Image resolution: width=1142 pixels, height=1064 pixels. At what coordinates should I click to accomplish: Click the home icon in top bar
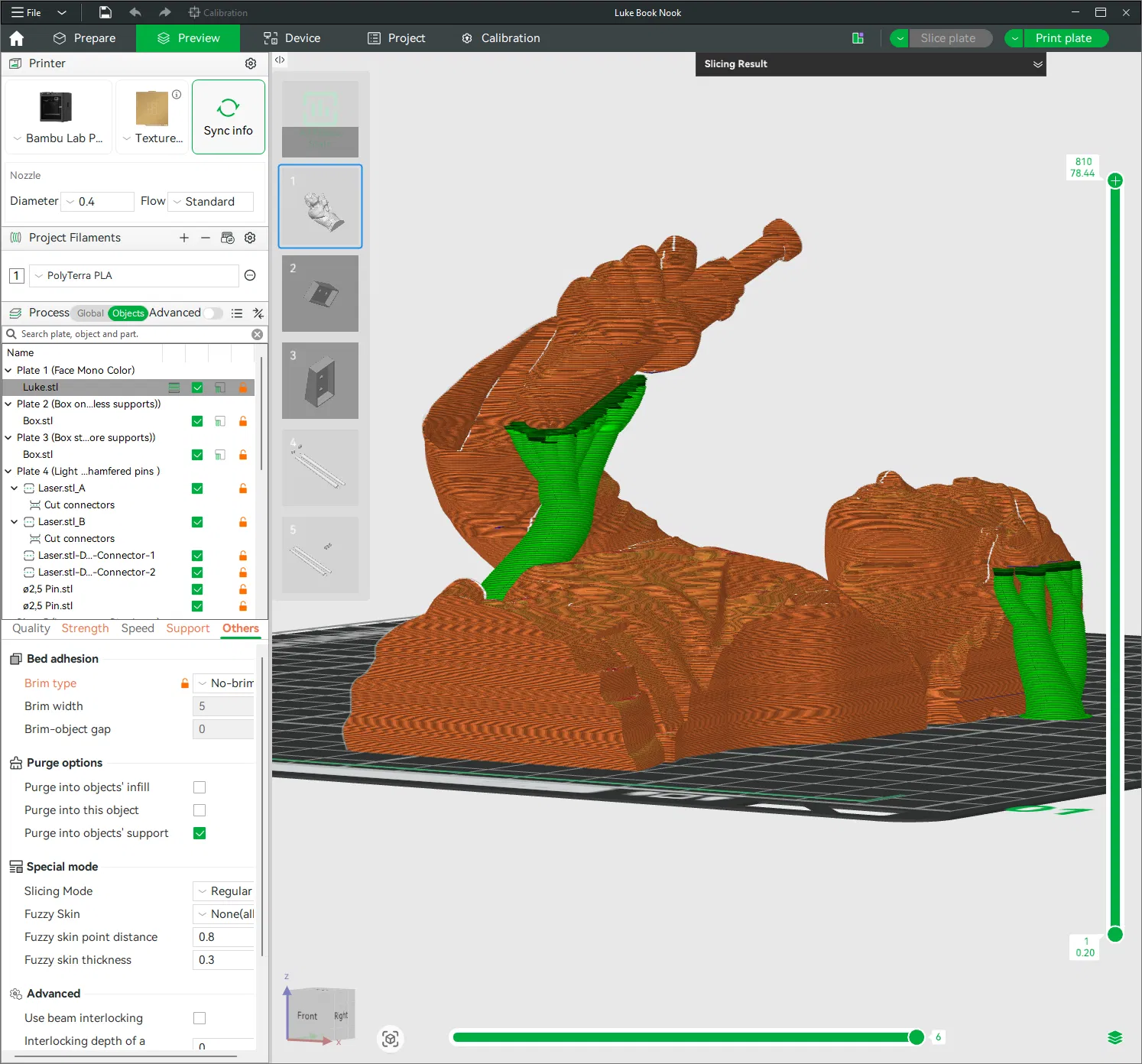17,38
